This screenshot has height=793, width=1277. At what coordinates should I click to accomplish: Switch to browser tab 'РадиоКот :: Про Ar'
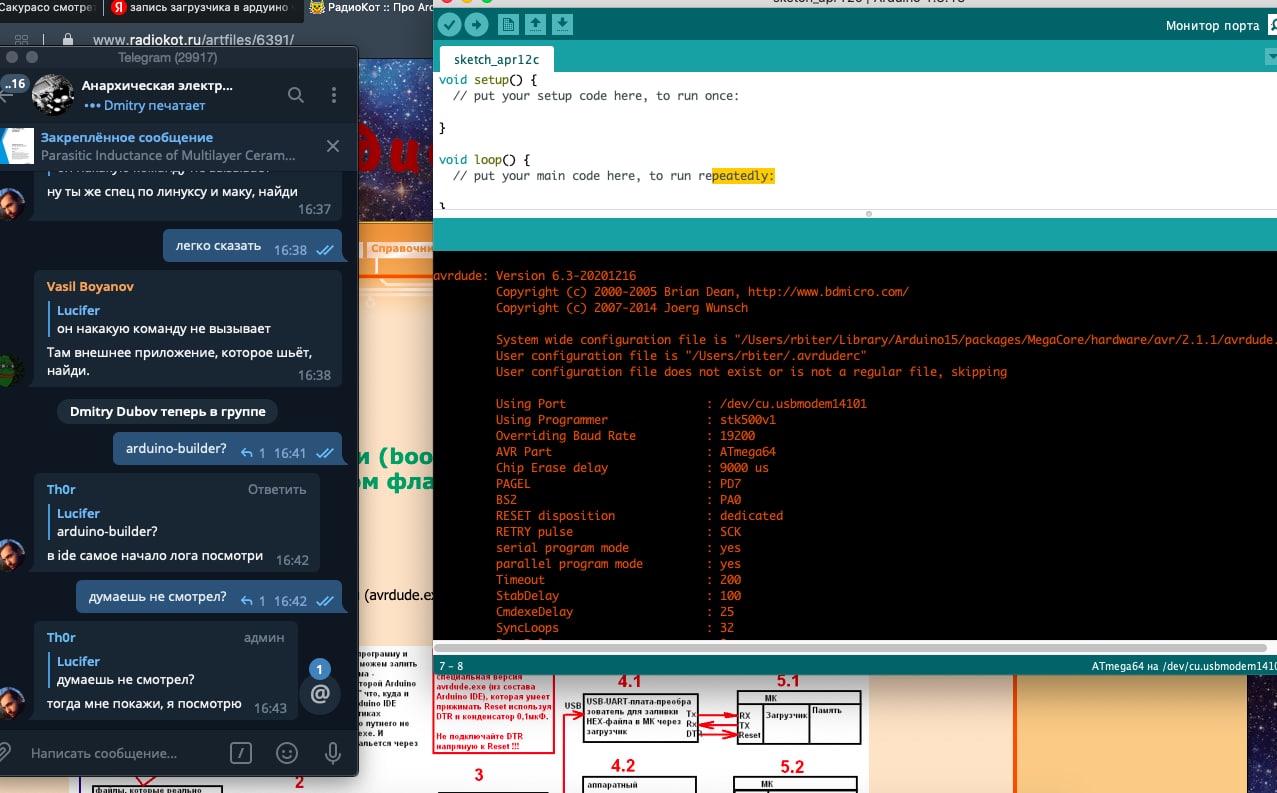(x=370, y=8)
